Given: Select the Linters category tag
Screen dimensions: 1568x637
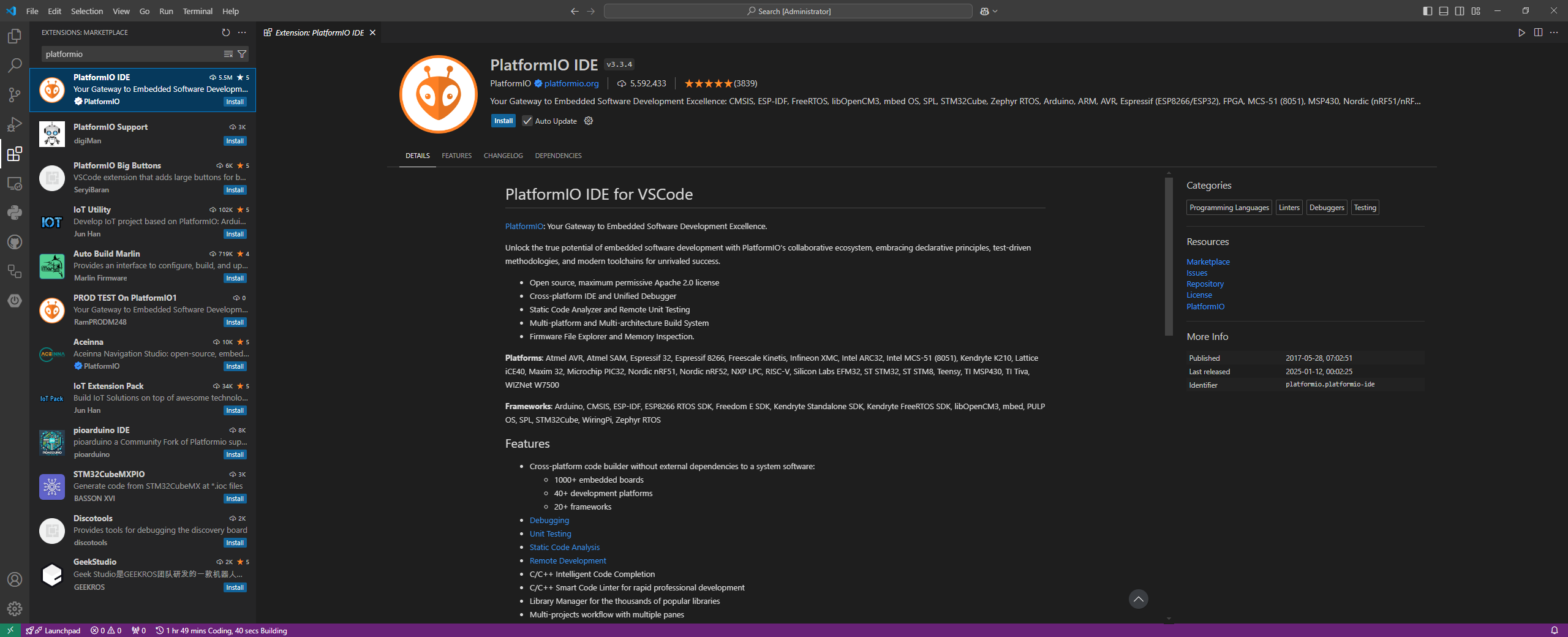Looking at the screenshot, I should click(x=1289, y=208).
